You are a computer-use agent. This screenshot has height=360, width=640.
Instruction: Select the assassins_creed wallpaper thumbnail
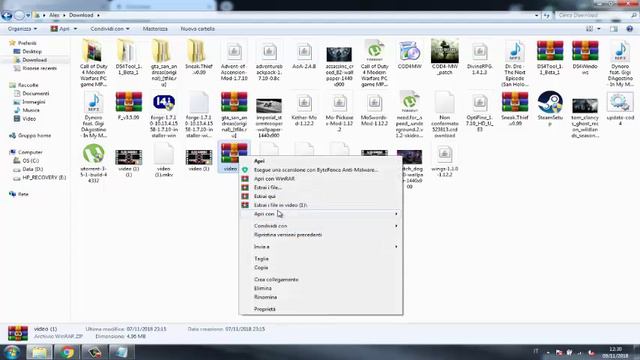click(339, 53)
